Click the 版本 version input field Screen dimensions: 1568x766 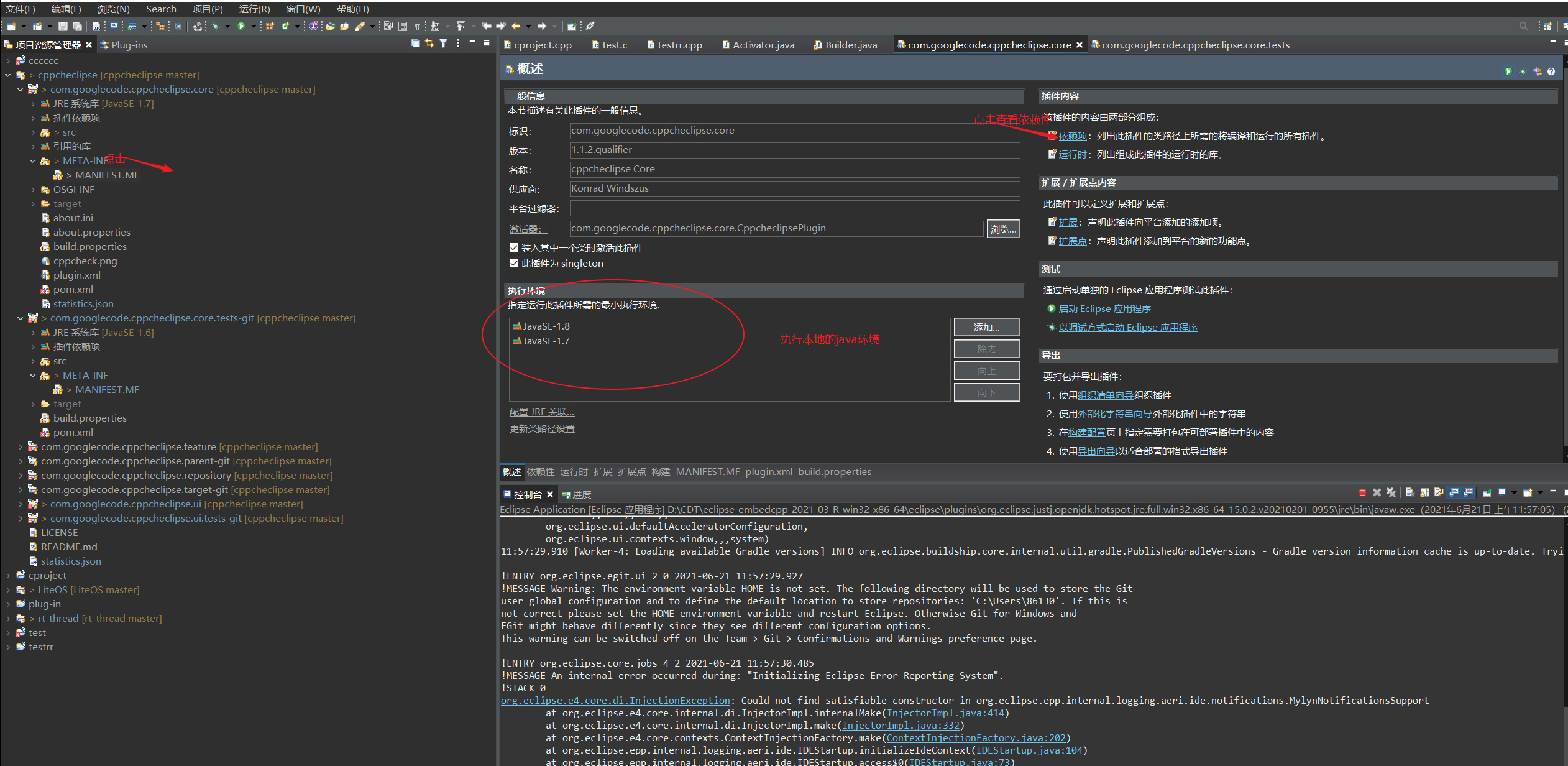pyautogui.click(x=794, y=150)
